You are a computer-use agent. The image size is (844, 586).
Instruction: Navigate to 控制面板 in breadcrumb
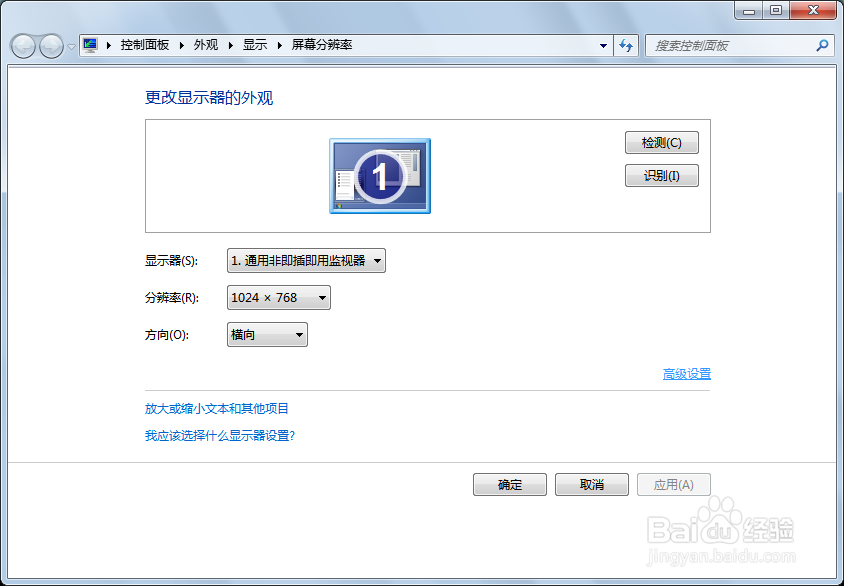coord(145,45)
